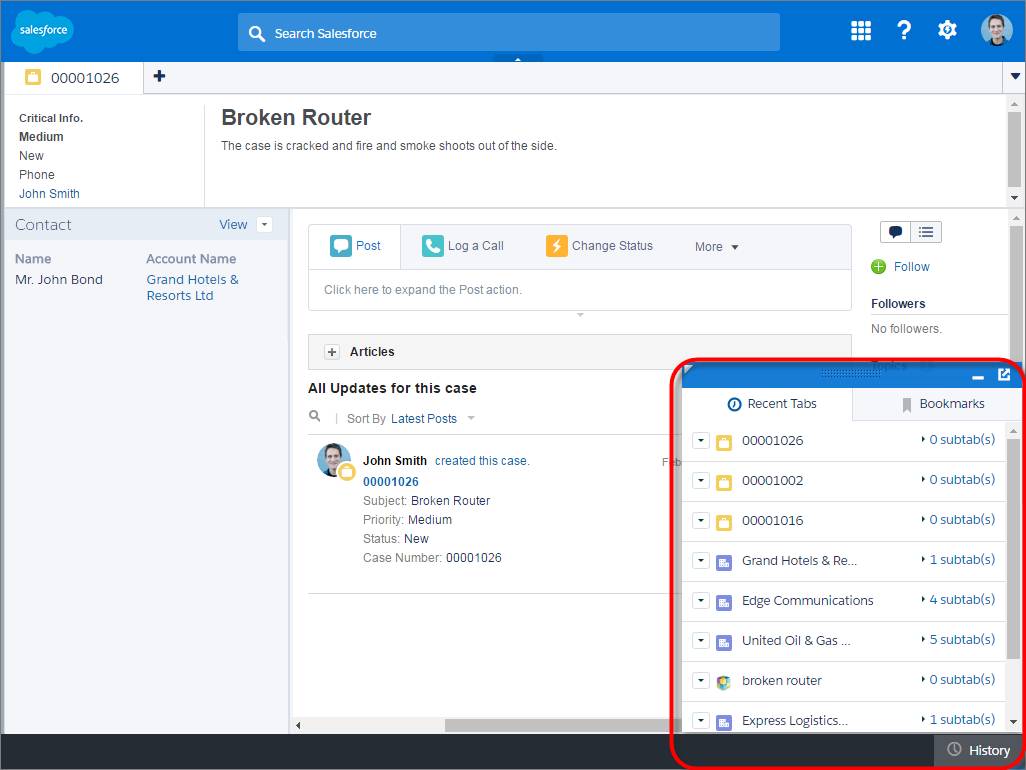Screen dimensions: 1026x770
Task: Select the Log a Call action
Action: coord(463,246)
